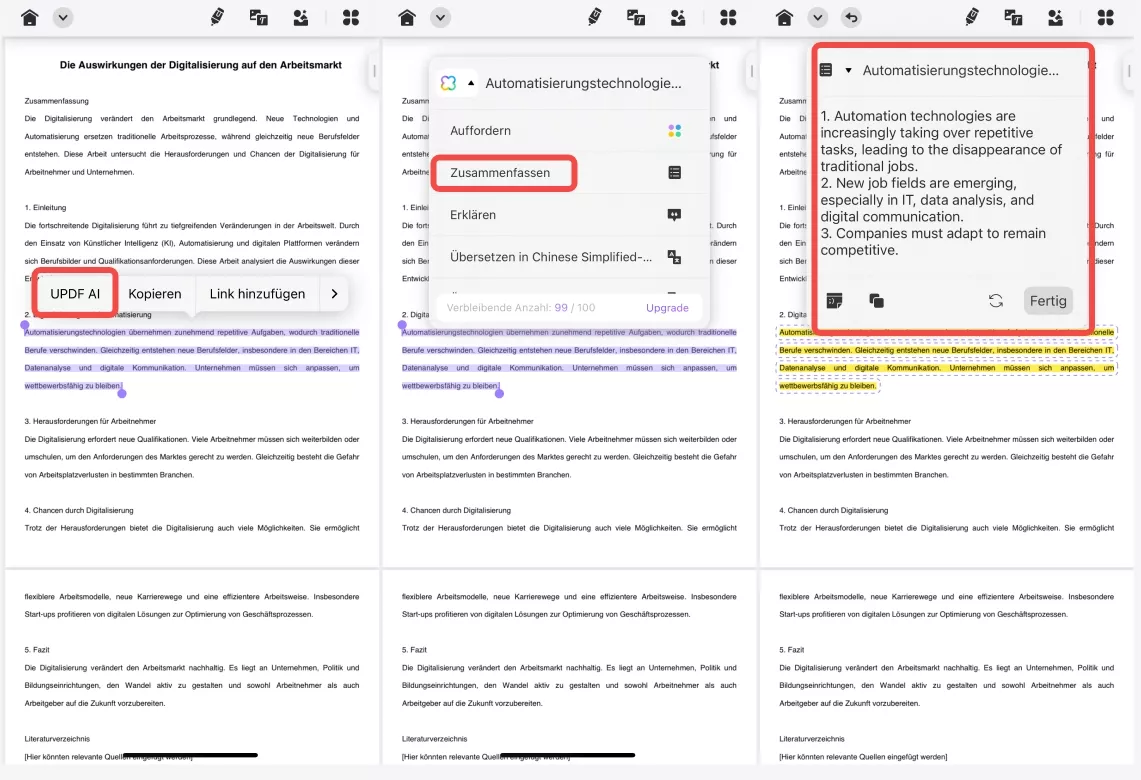
Task: Click the translate icon beside Übersetzen
Action: point(675,257)
